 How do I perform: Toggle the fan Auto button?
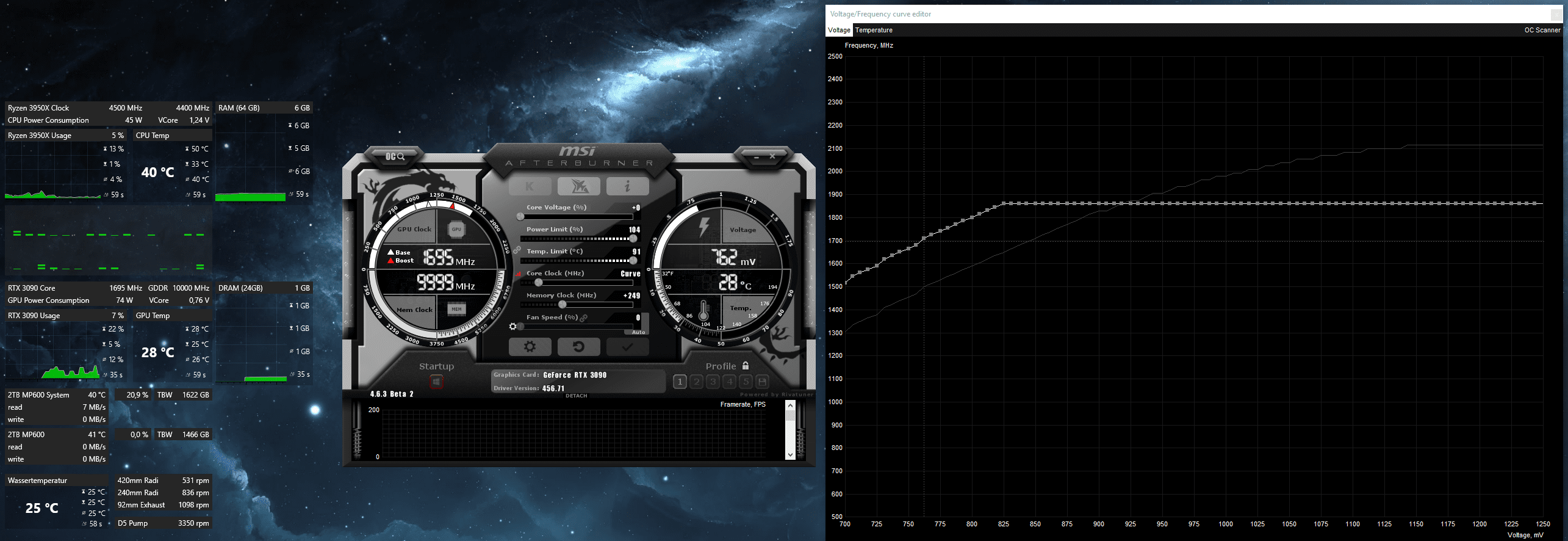638,332
